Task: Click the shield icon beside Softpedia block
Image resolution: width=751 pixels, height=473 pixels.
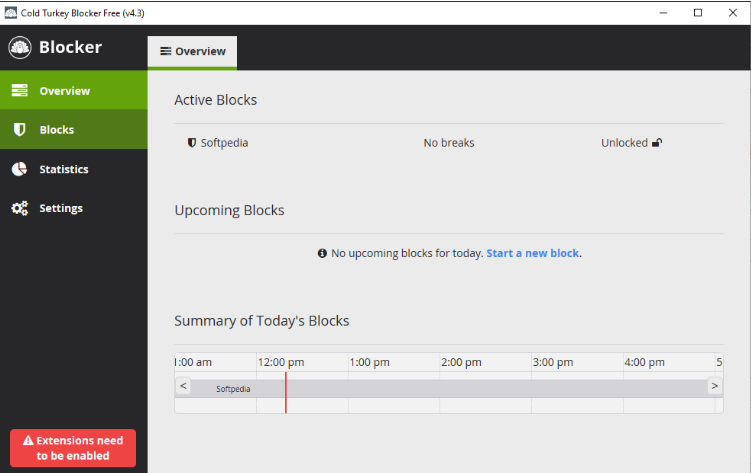Action: tap(192, 143)
